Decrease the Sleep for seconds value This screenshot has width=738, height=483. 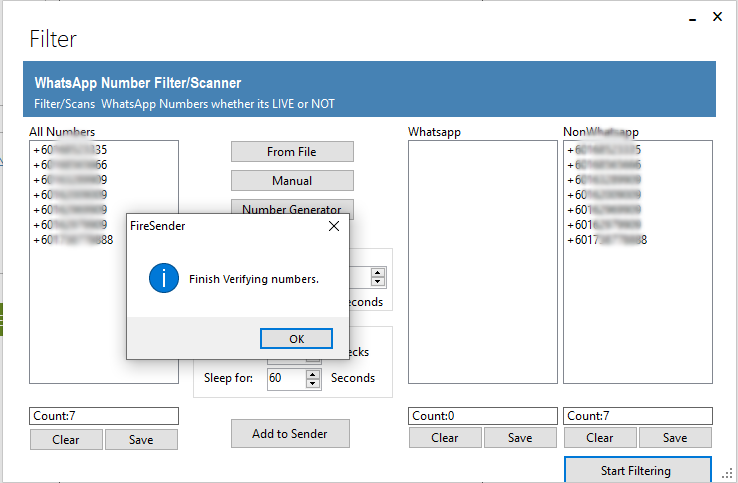313,383
